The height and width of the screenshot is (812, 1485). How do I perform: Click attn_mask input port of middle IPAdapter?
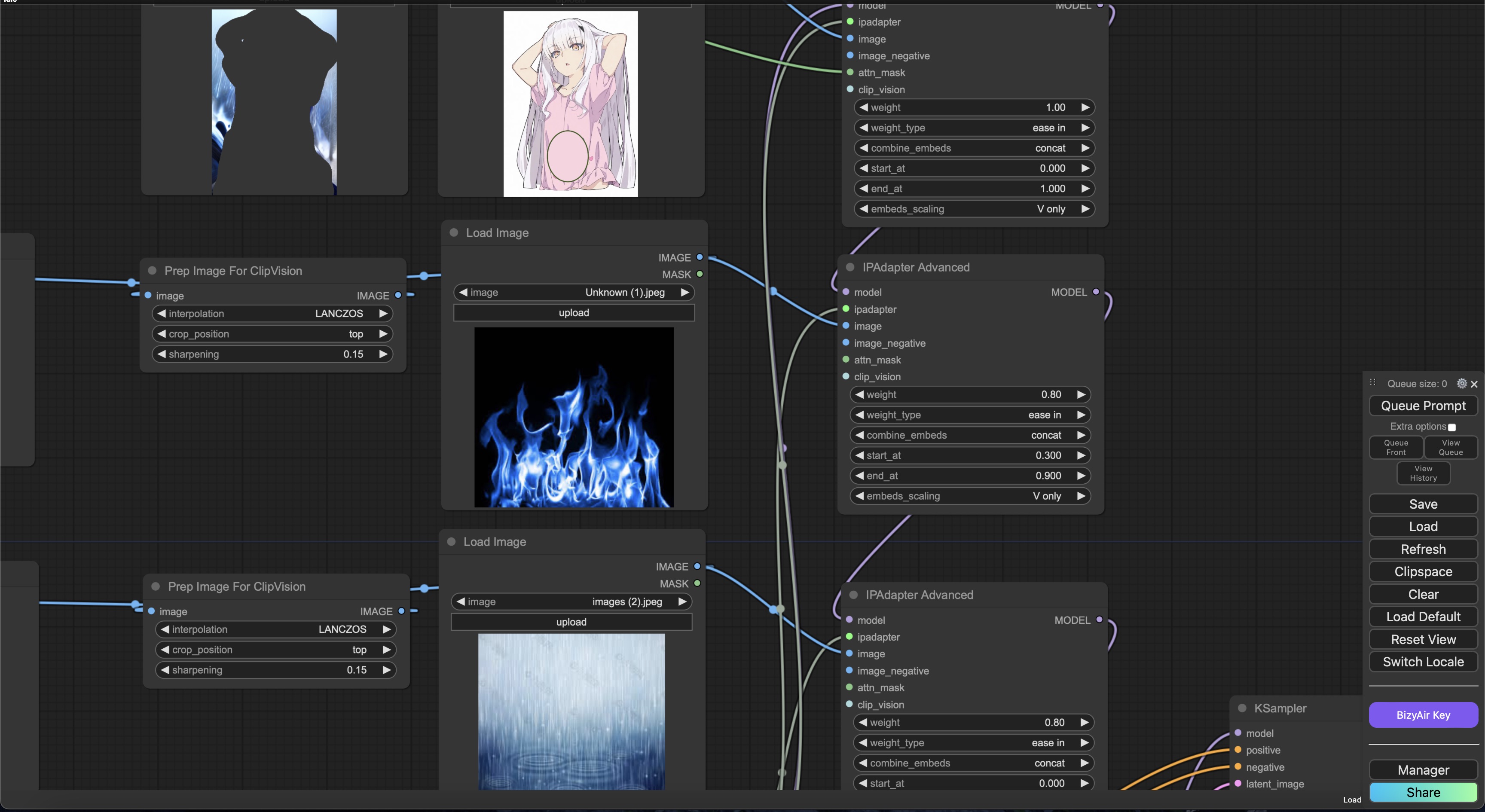(846, 360)
